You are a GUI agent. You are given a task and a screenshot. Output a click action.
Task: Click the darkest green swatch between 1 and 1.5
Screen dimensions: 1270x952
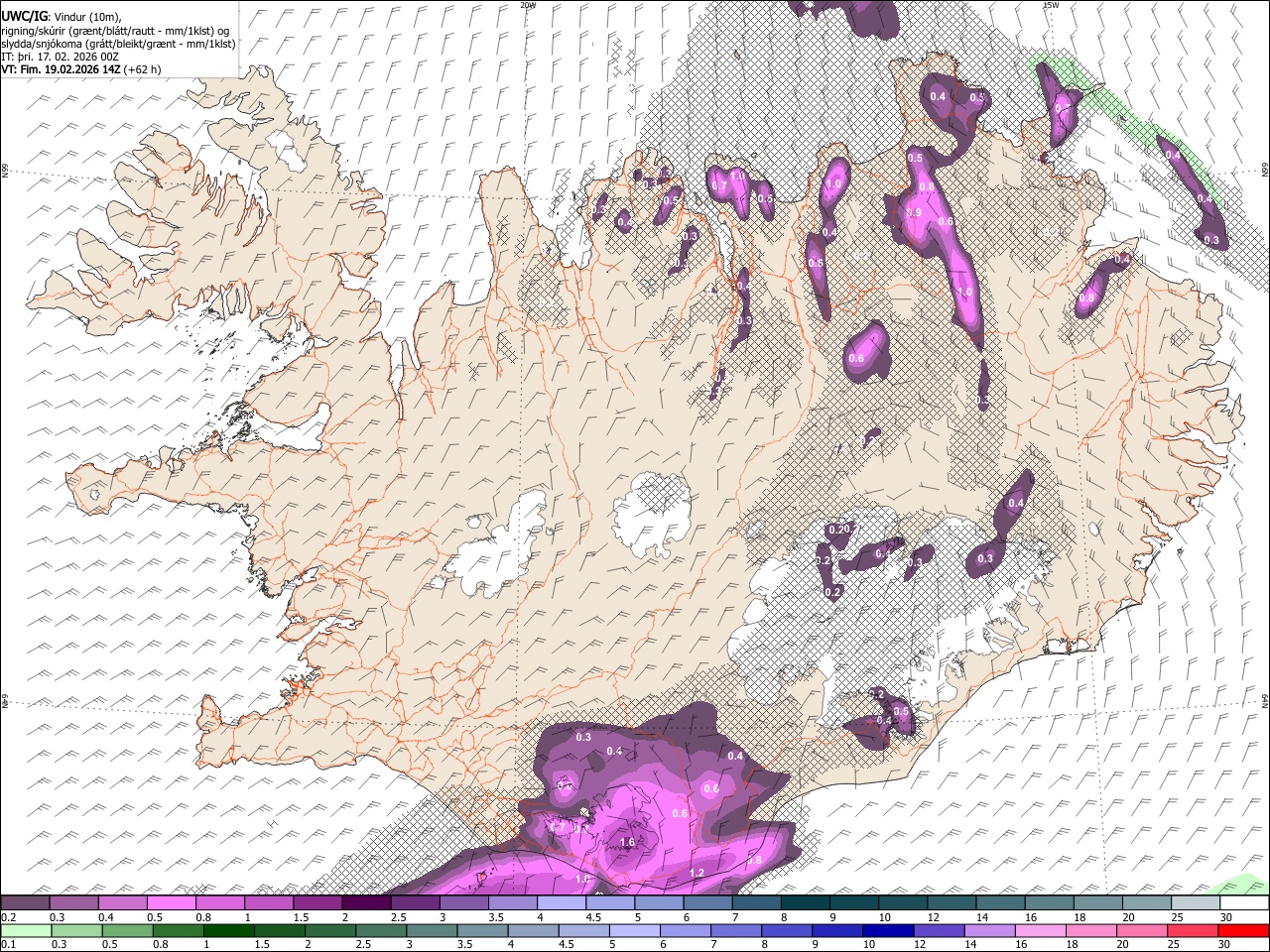228,930
